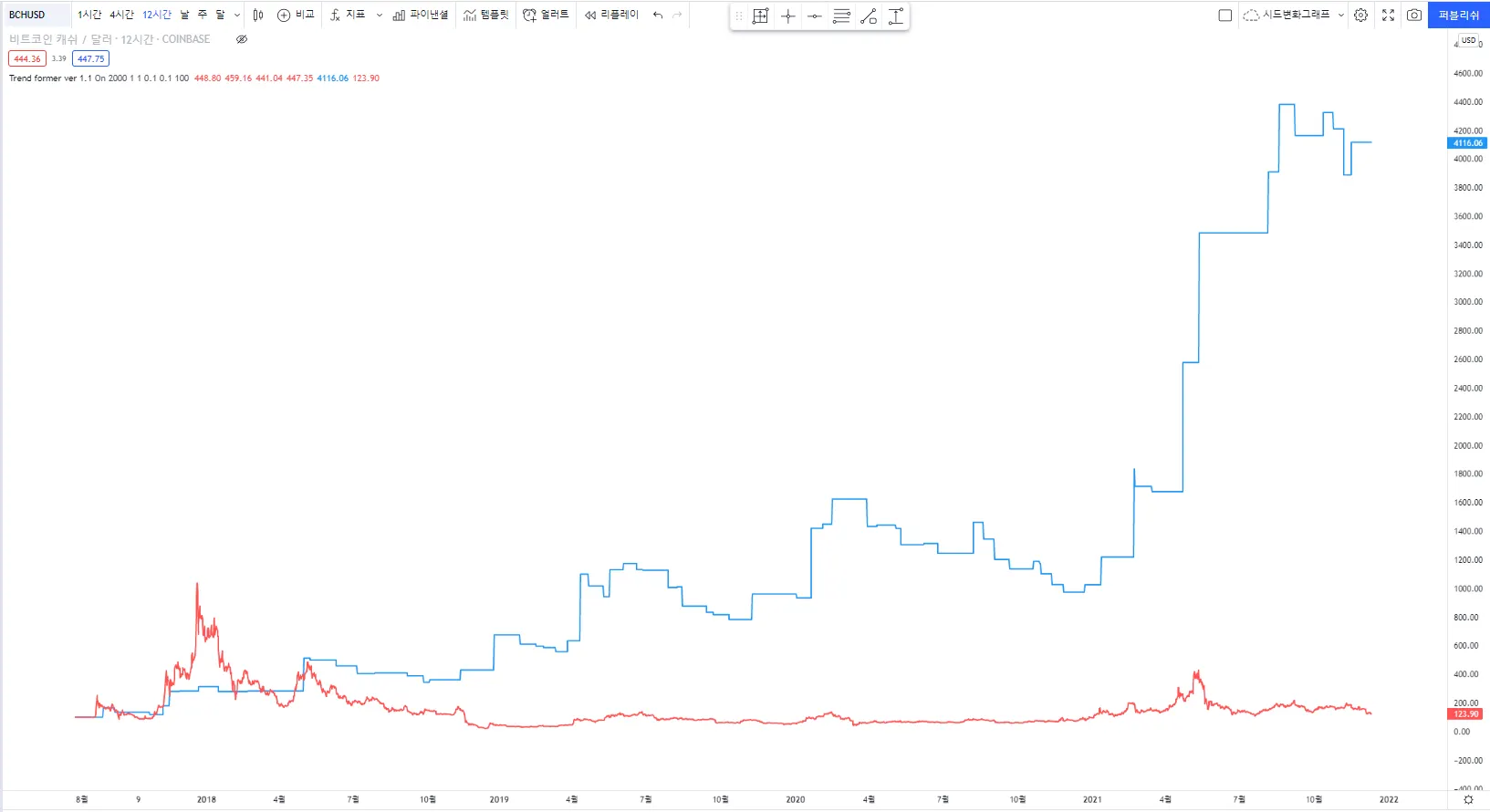Select the 12시간 timeframe
Image resolution: width=1490 pixels, height=812 pixels.
(157, 15)
